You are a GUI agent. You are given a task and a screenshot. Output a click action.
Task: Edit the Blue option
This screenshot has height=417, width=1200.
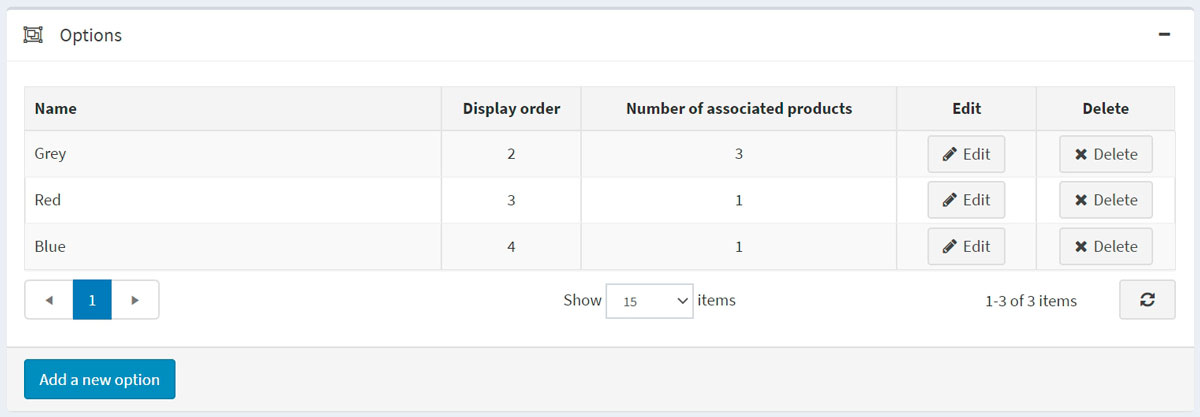tap(966, 246)
